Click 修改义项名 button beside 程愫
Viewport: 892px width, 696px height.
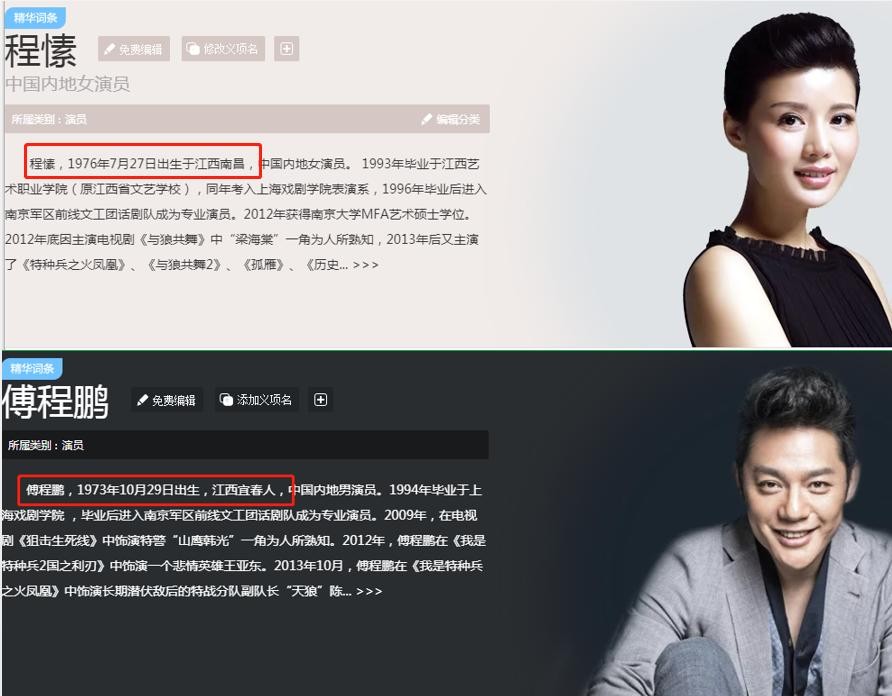pos(224,49)
